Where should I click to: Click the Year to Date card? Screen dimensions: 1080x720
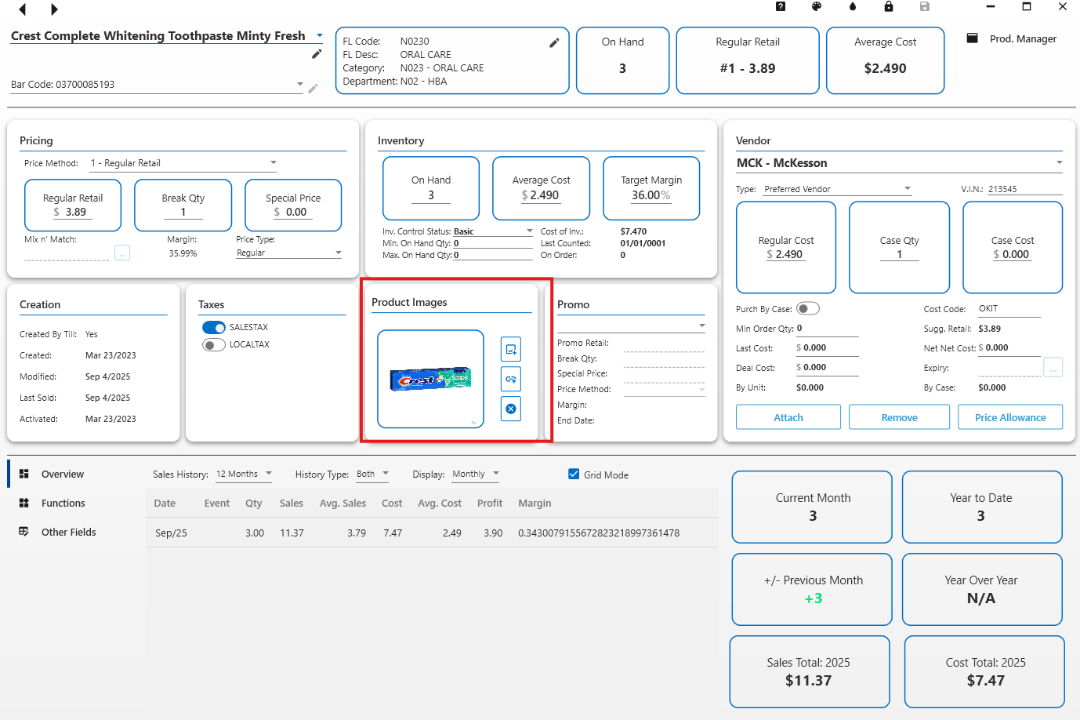tap(982, 506)
